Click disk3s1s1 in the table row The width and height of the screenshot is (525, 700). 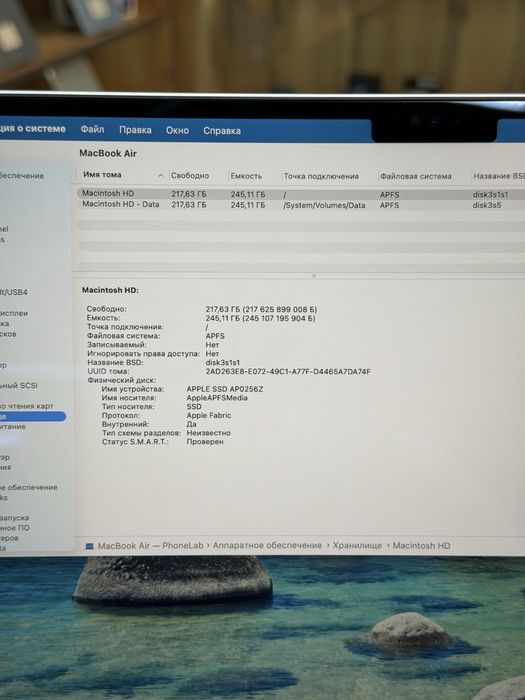pyautogui.click(x=490, y=195)
